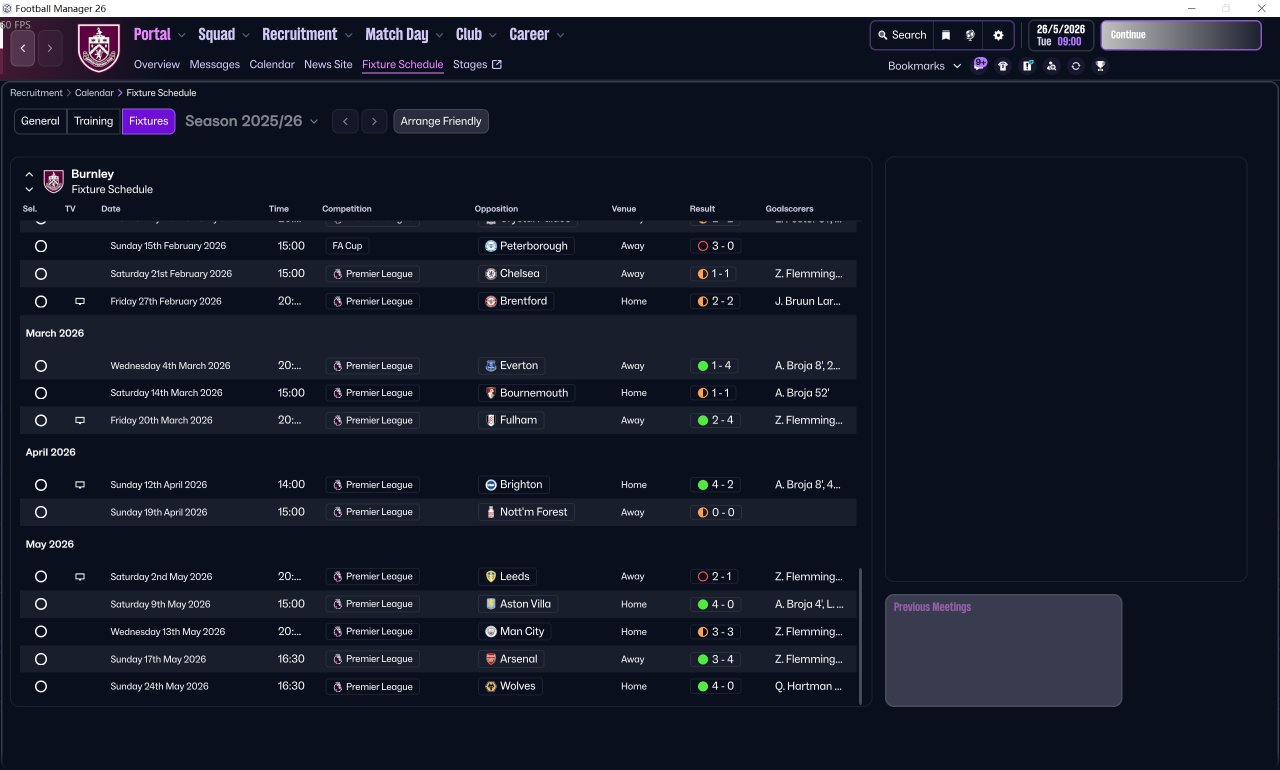Click the trophy icon in bookmarks bar
Viewport: 1280px width, 770px height.
coord(1100,66)
